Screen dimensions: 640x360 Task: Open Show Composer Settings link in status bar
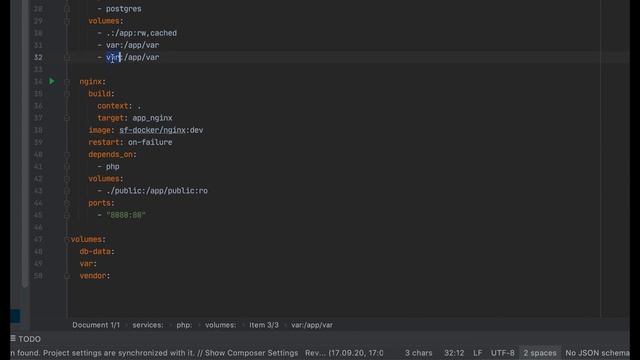(x=251, y=353)
